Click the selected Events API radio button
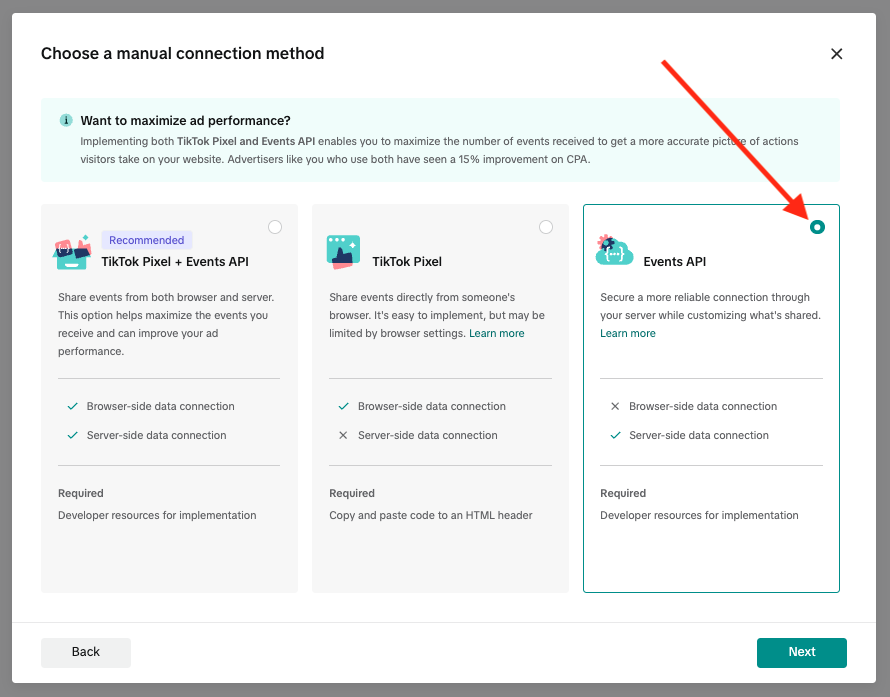 817,227
